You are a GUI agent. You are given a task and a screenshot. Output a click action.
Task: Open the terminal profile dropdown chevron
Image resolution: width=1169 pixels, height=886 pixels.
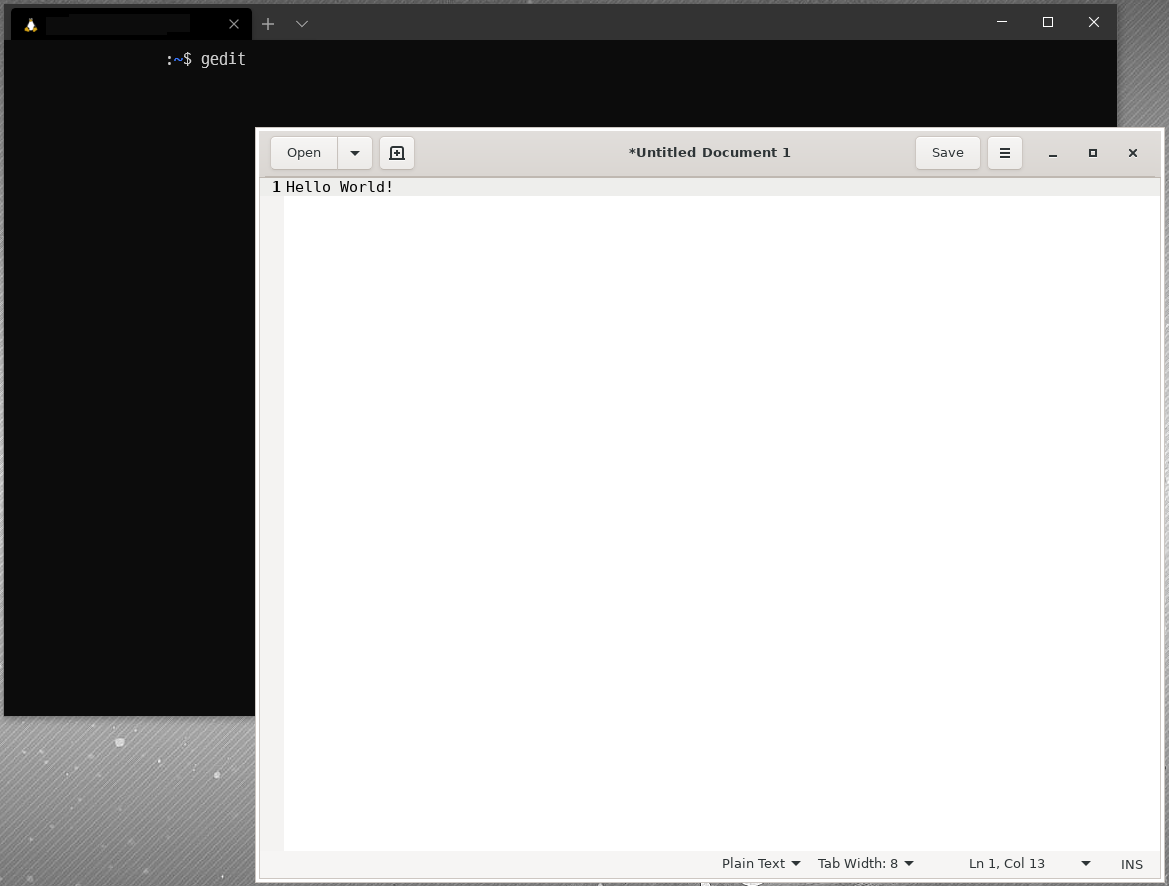click(302, 24)
